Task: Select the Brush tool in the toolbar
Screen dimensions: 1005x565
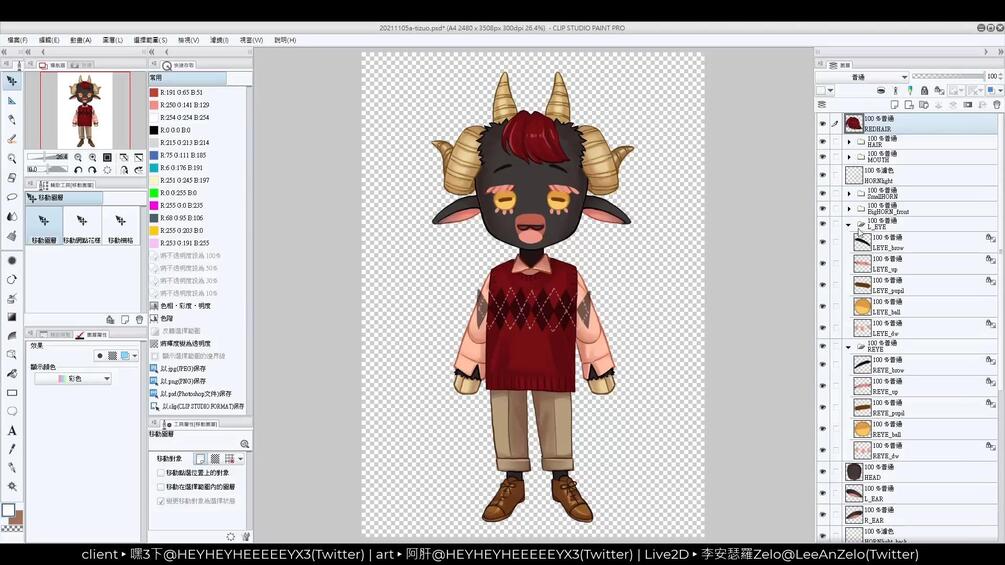Action: pyautogui.click(x=12, y=139)
